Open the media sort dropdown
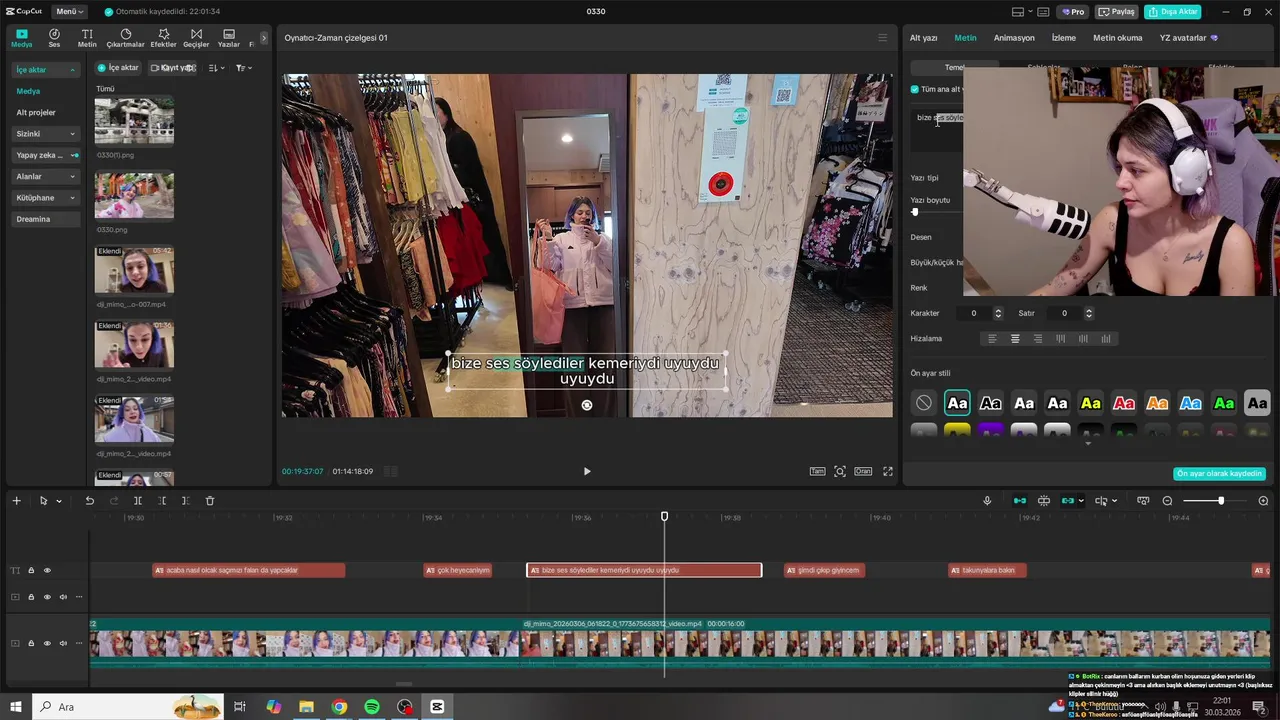This screenshot has height=720, width=1280. coord(217,68)
